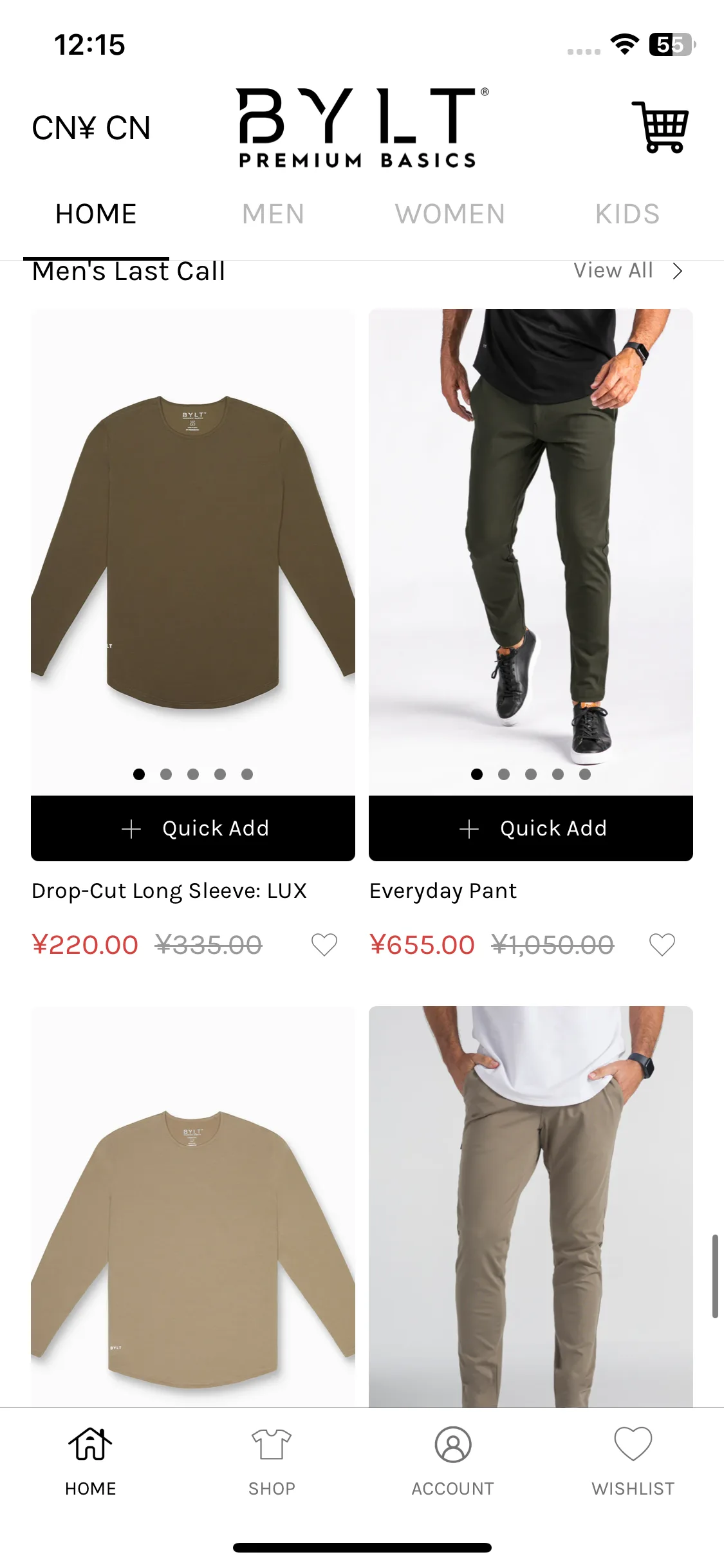Quick Add the Drop-Cut Long Sleeve
724x1568 pixels.
pos(193,828)
